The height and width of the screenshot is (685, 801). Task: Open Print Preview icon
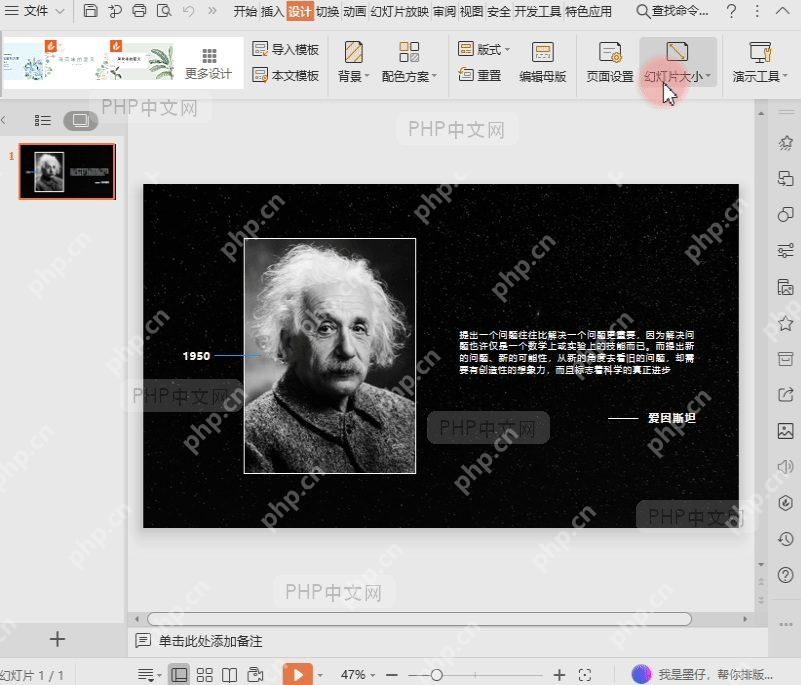coord(163,10)
